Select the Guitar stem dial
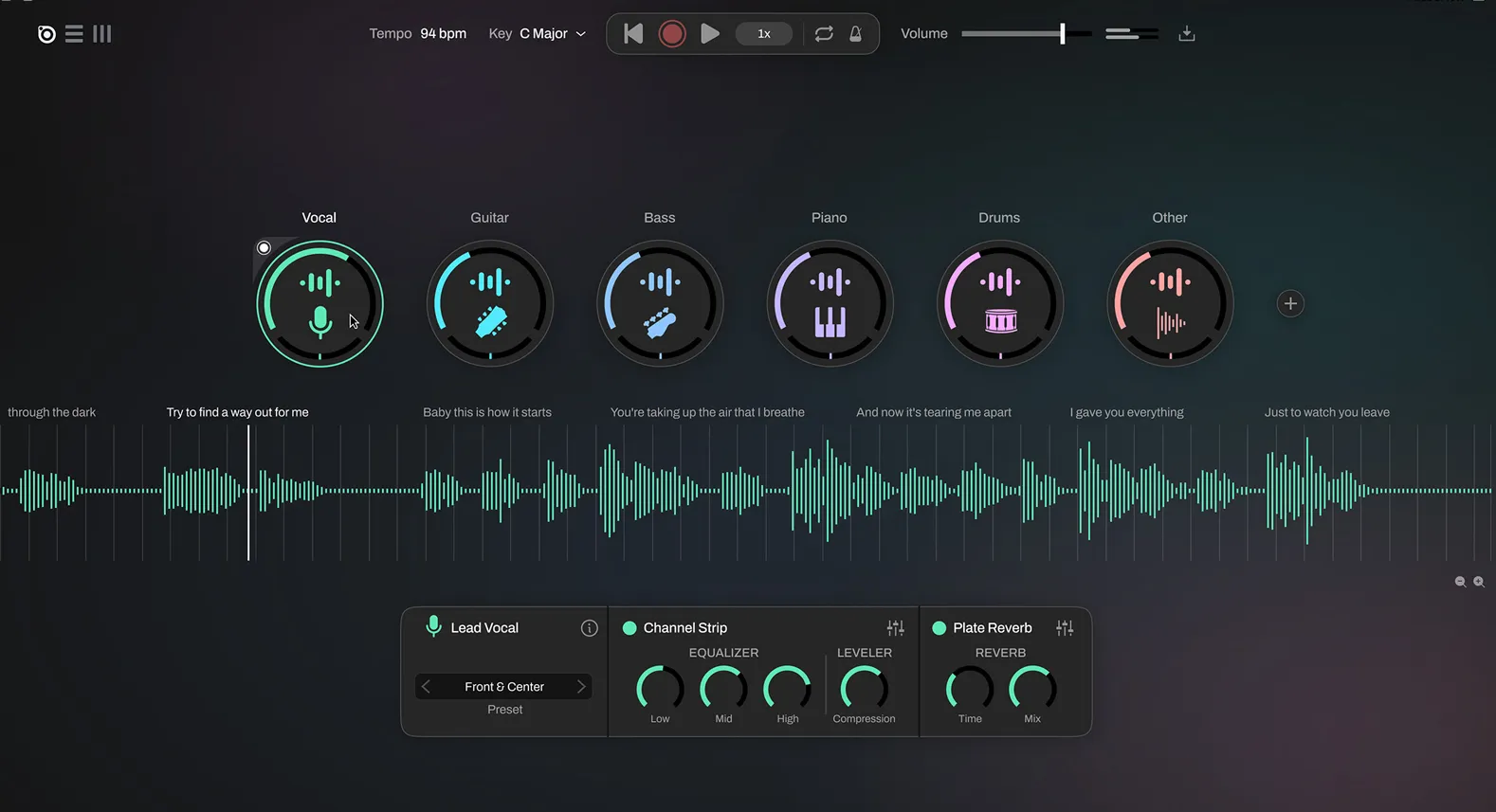The height and width of the screenshot is (812, 1496). click(x=490, y=304)
